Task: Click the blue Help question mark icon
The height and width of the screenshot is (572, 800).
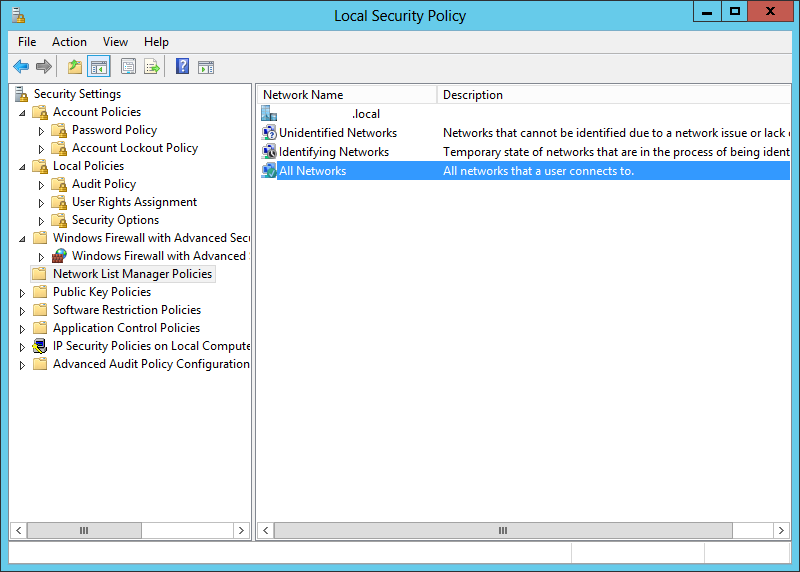Action: (182, 66)
